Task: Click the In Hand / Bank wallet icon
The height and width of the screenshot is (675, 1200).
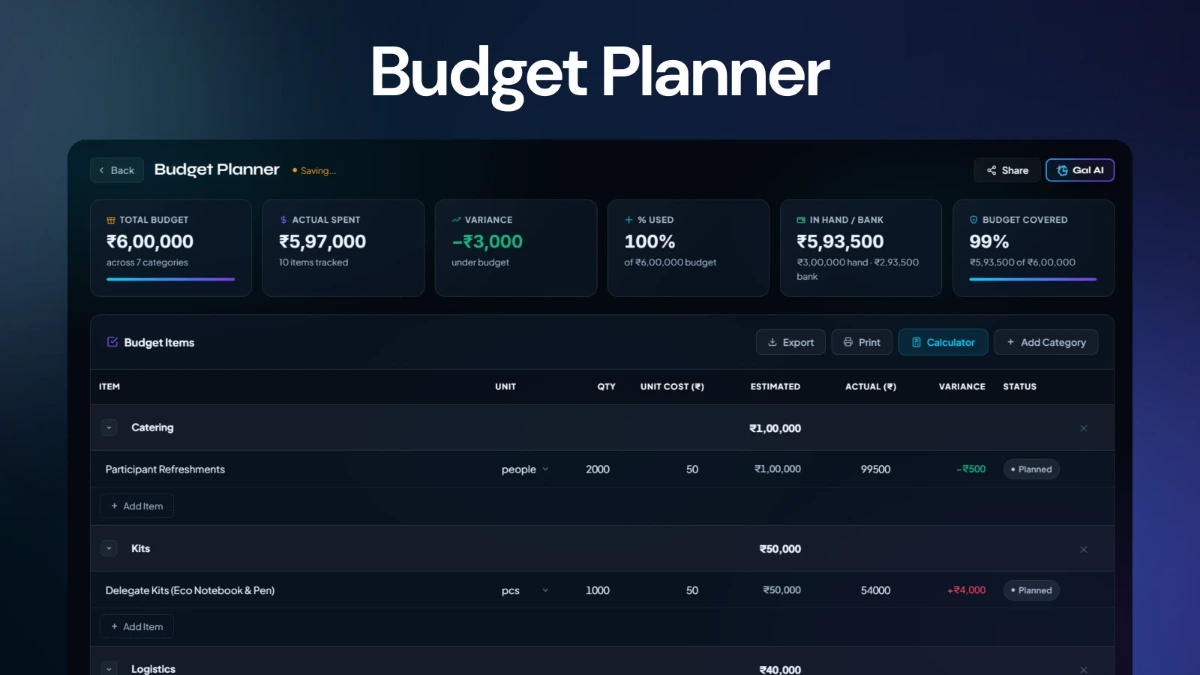Action: (801, 220)
